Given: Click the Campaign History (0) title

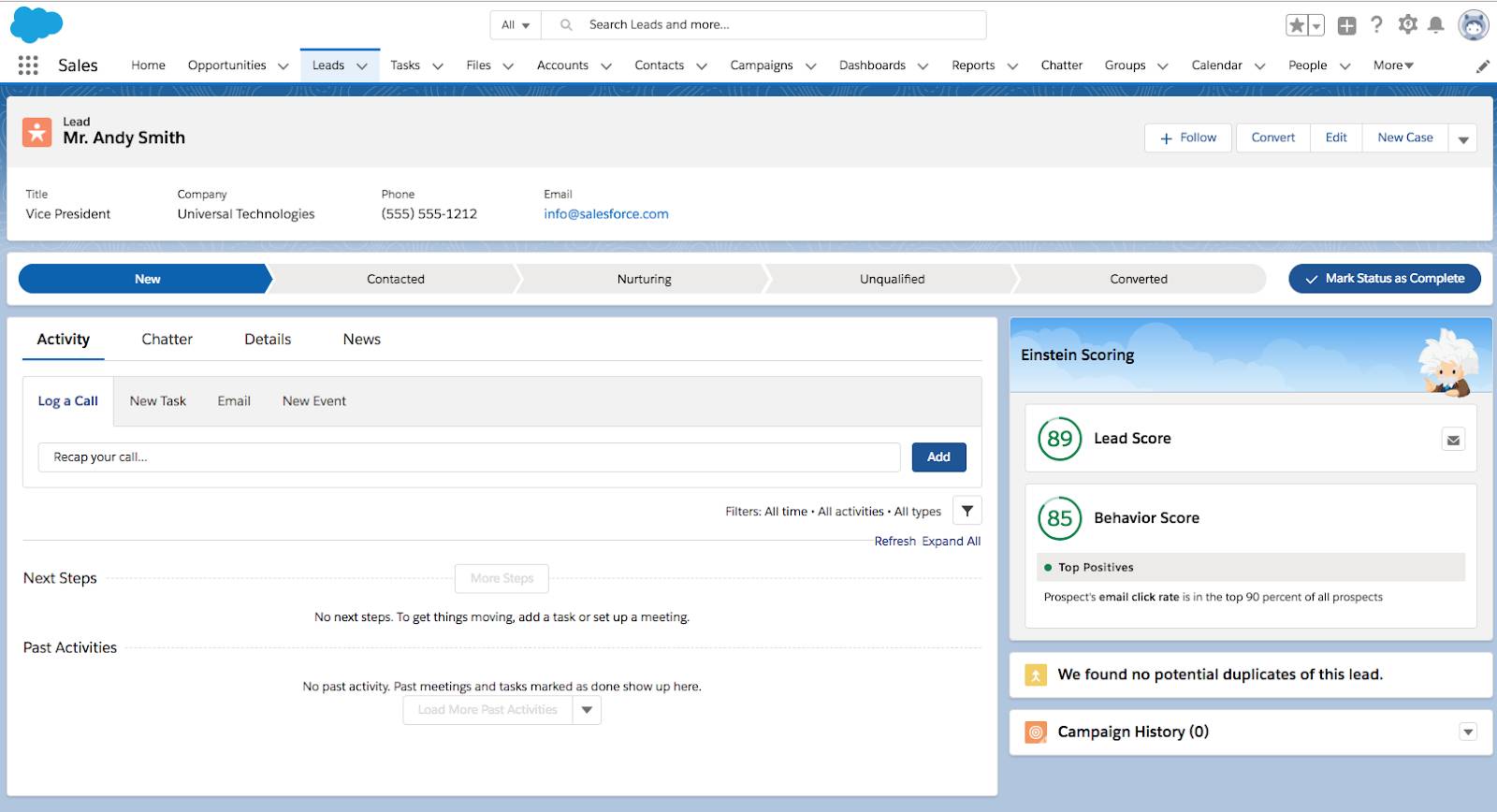Looking at the screenshot, I should point(1133,732).
